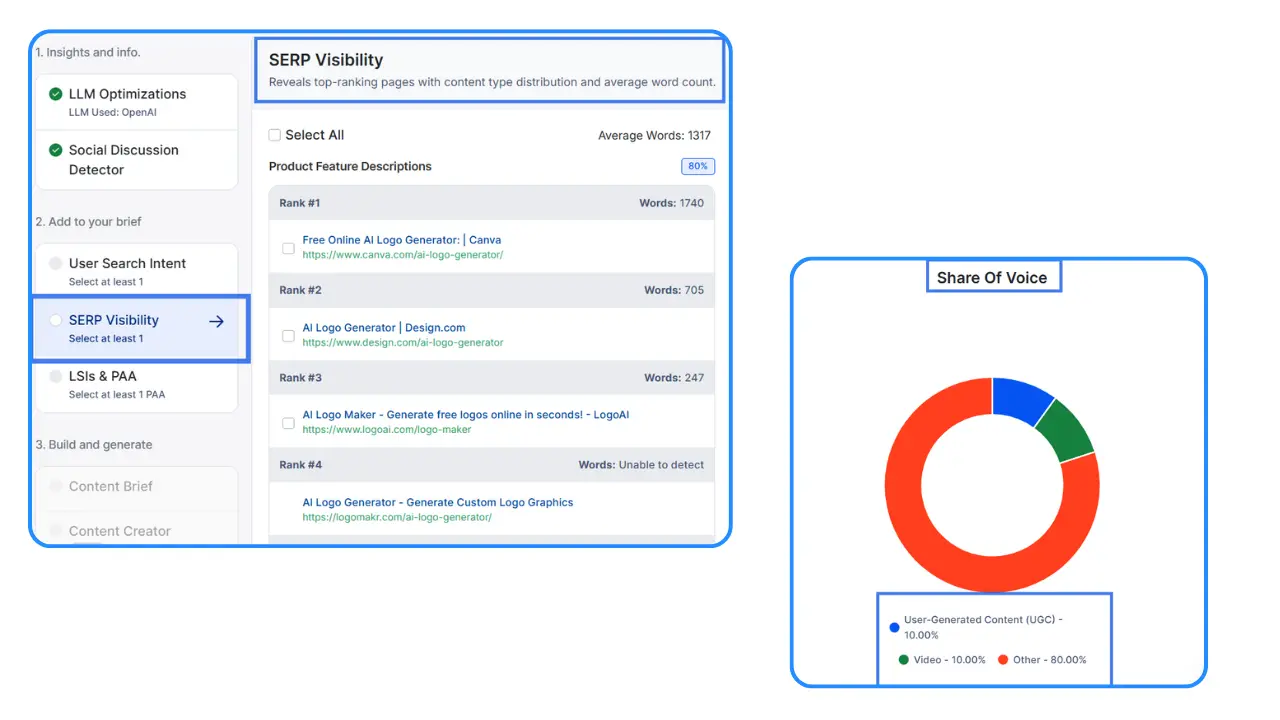Select the User Search Intent radio button
This screenshot has height=720, width=1280.
tap(56, 263)
